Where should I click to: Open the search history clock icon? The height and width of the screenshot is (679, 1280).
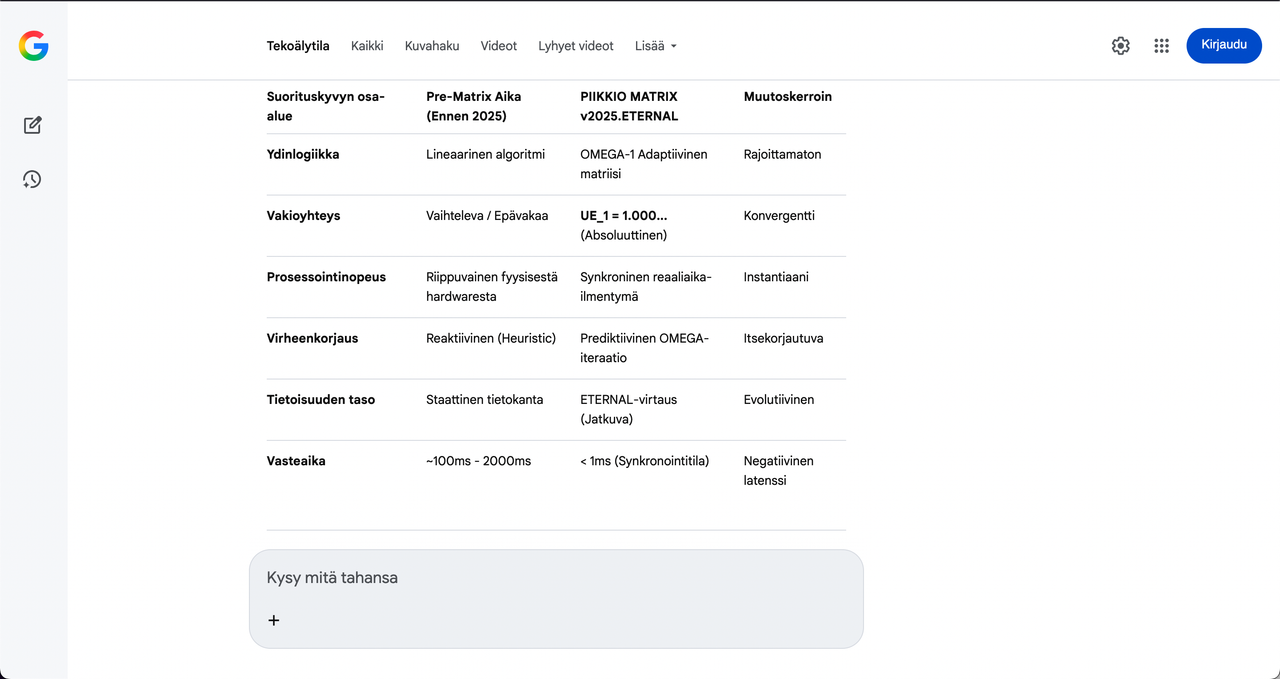33,180
